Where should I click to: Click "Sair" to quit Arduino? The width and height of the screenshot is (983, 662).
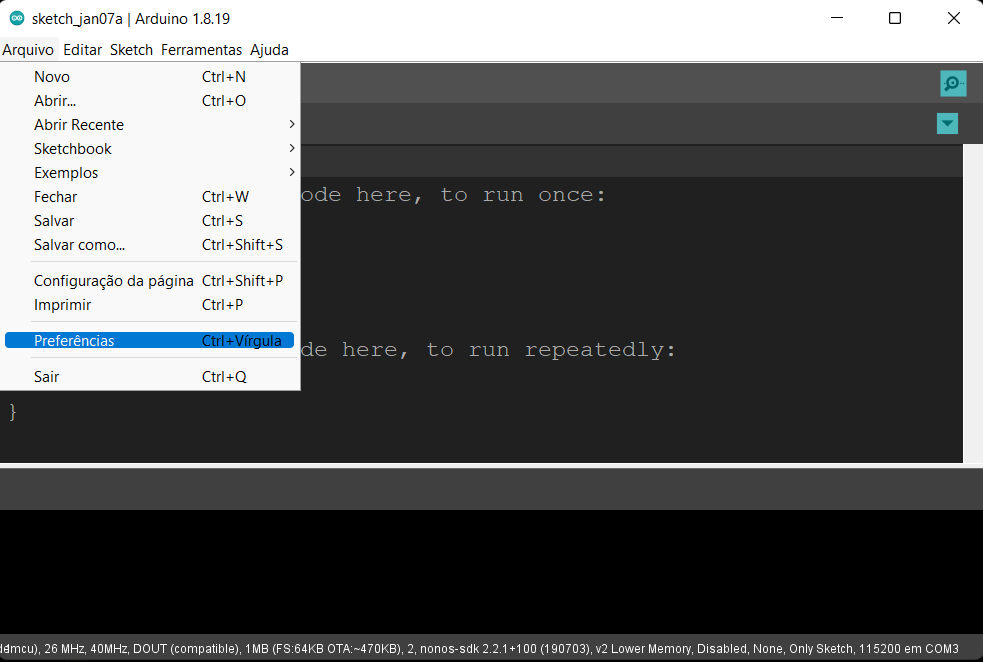pyautogui.click(x=46, y=375)
